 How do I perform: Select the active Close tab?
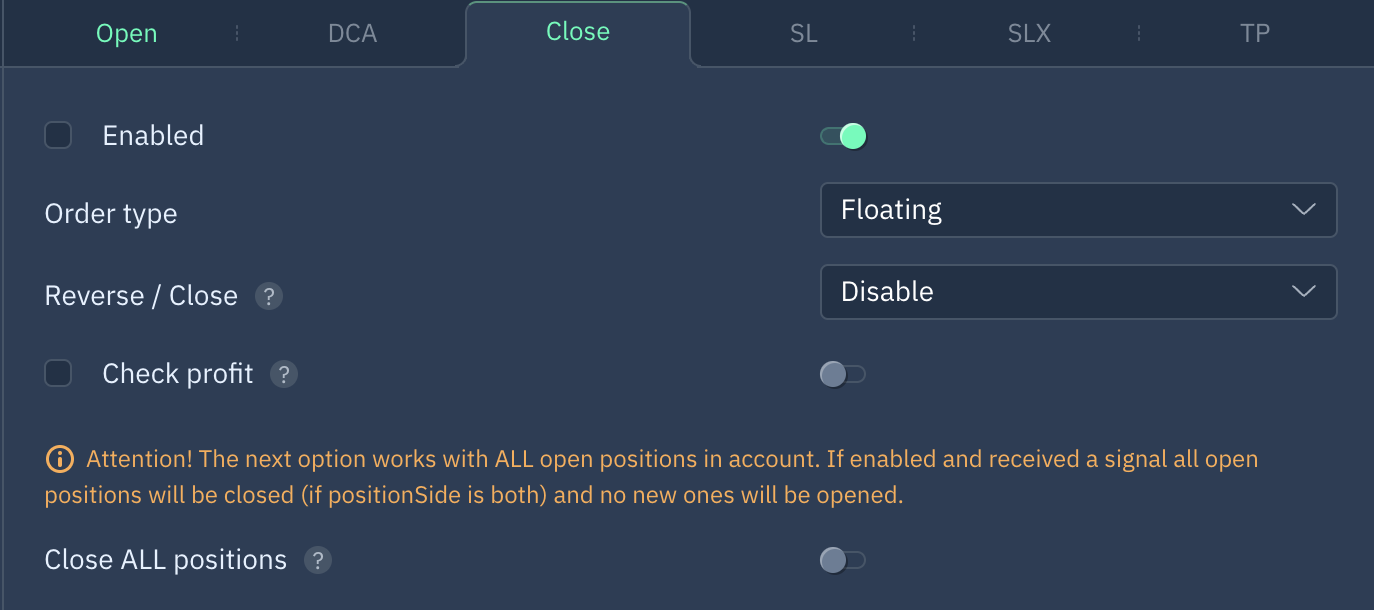(578, 32)
